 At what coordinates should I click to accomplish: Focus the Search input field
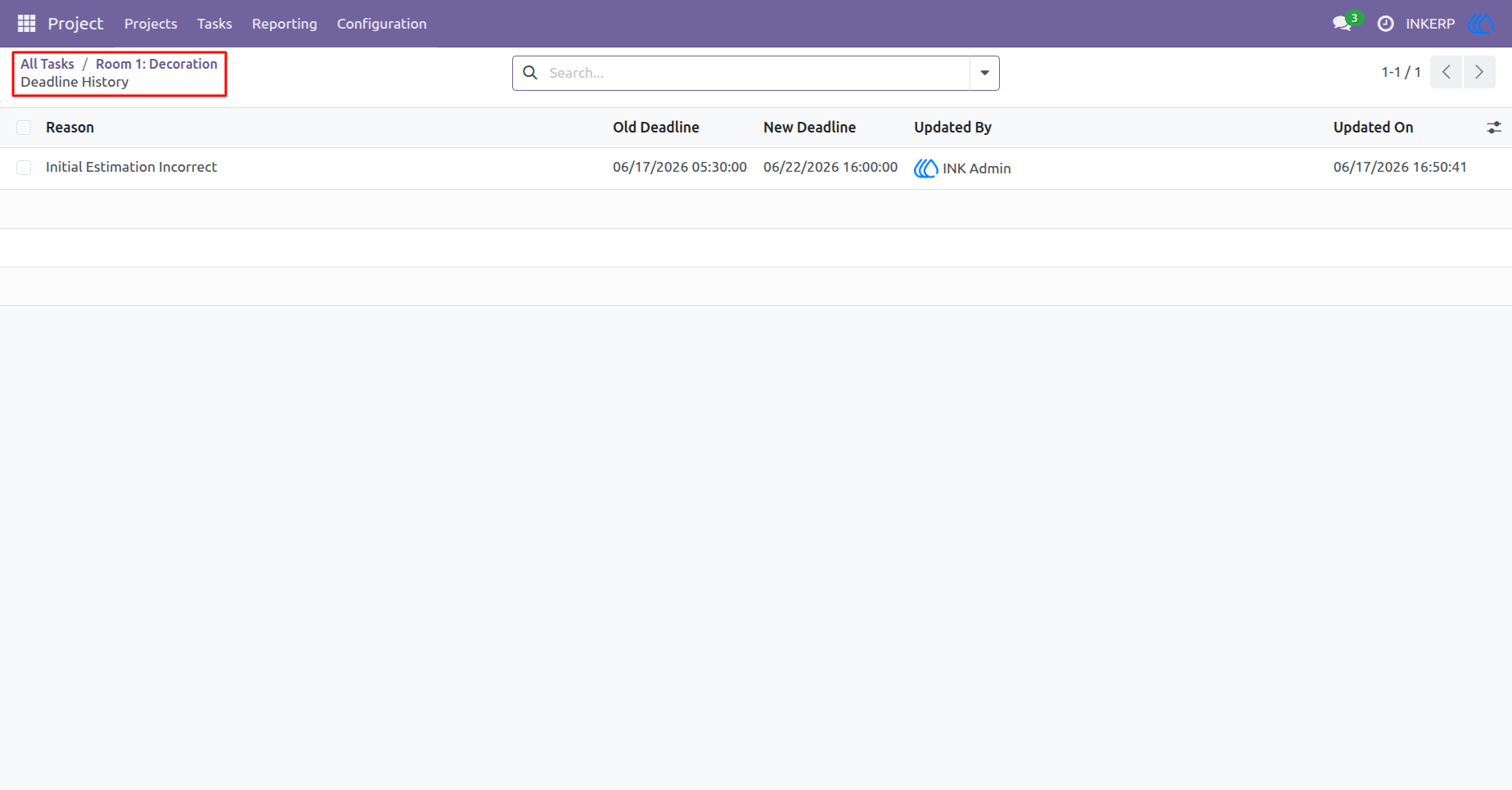756,73
